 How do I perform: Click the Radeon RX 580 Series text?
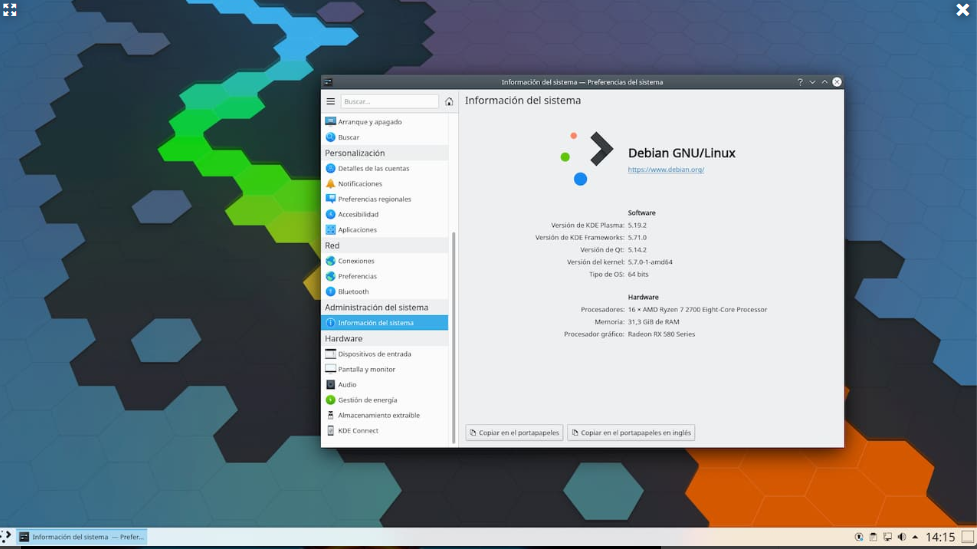tap(661, 335)
